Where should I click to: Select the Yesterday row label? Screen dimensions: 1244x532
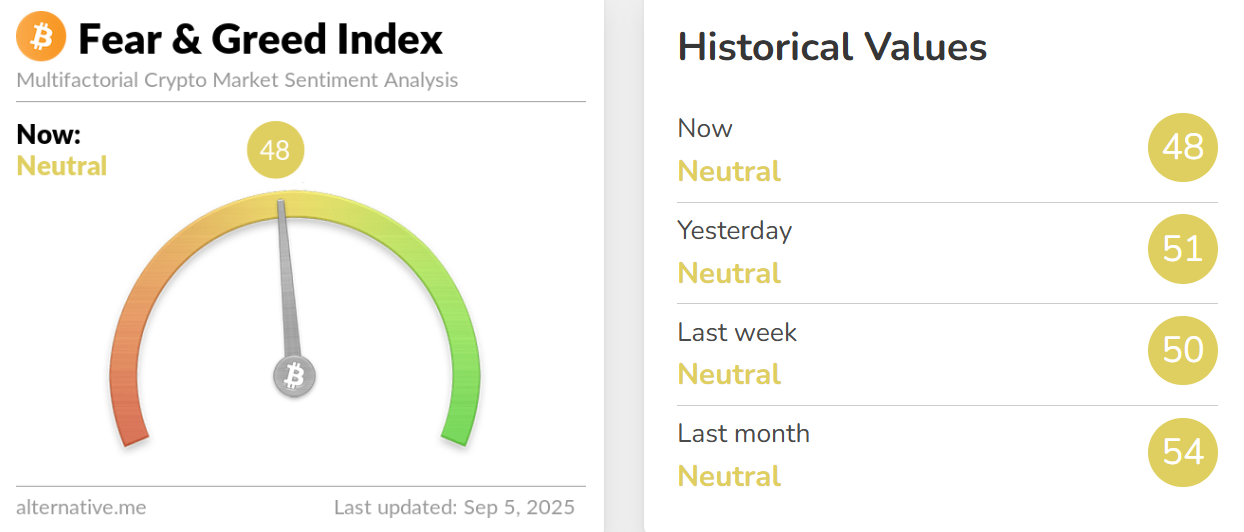(x=734, y=230)
